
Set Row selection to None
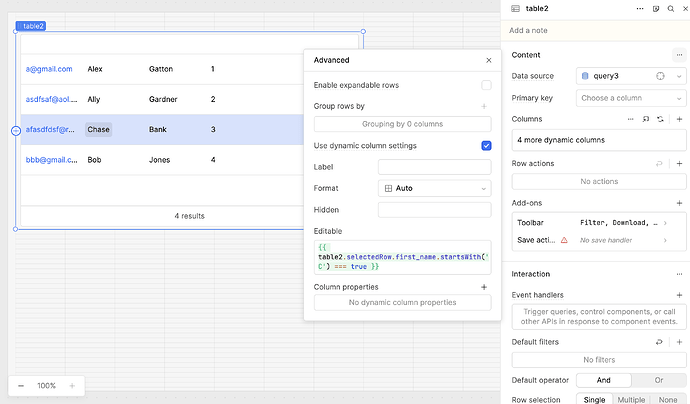click(668, 399)
